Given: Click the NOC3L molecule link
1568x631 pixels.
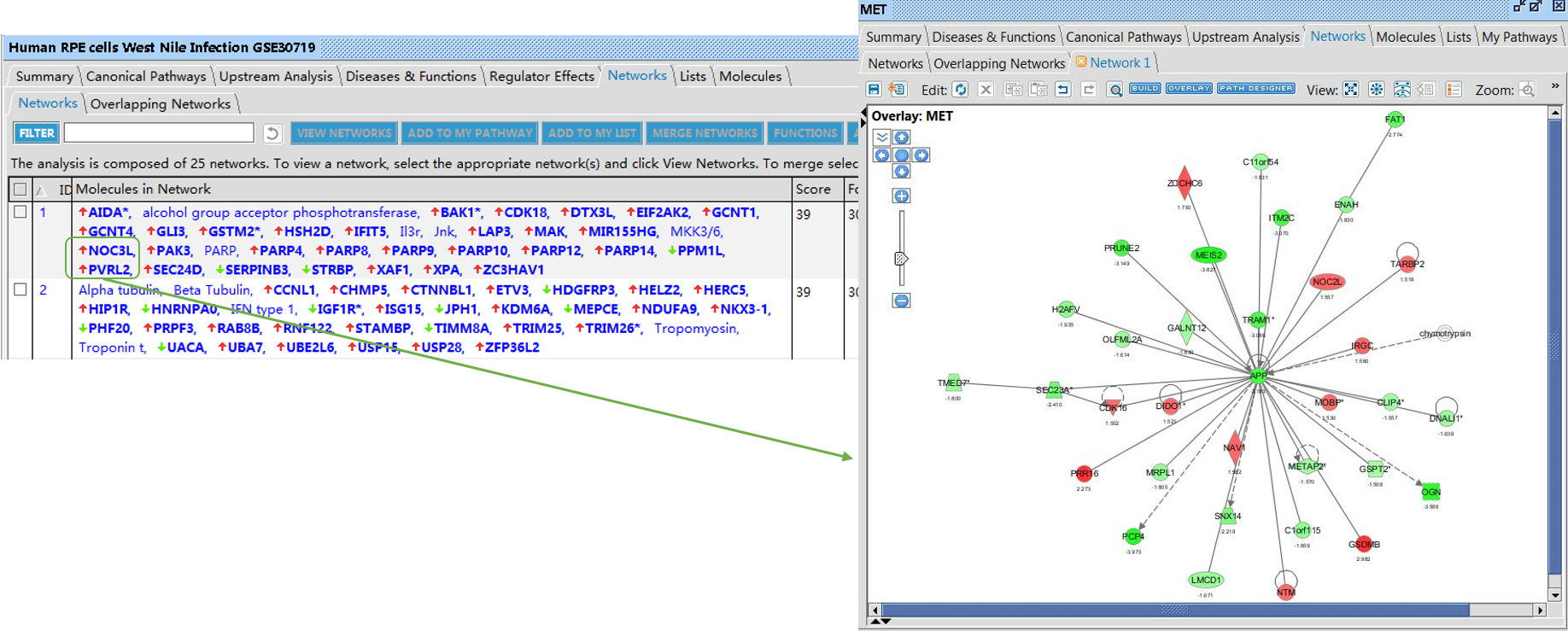Looking at the screenshot, I should tap(111, 251).
